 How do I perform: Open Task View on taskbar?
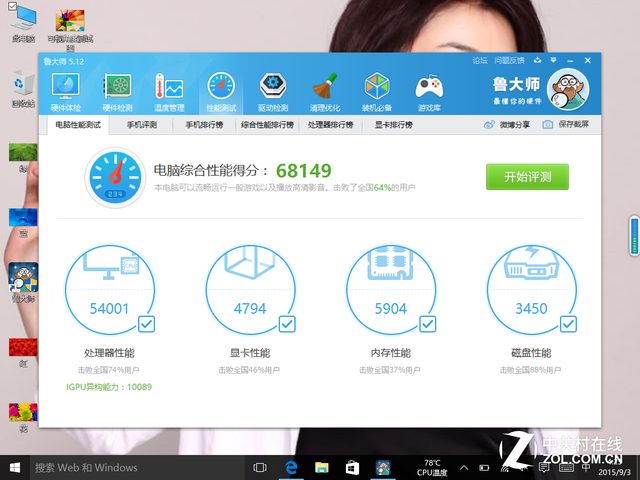point(260,468)
